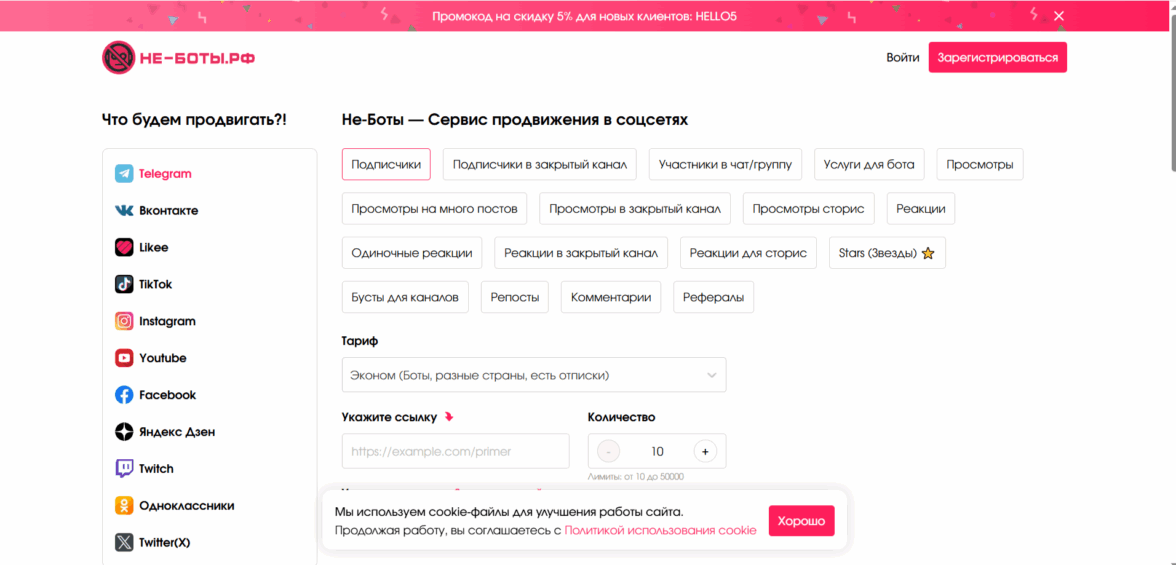
Task: Increase quantity with plus button
Action: [706, 452]
